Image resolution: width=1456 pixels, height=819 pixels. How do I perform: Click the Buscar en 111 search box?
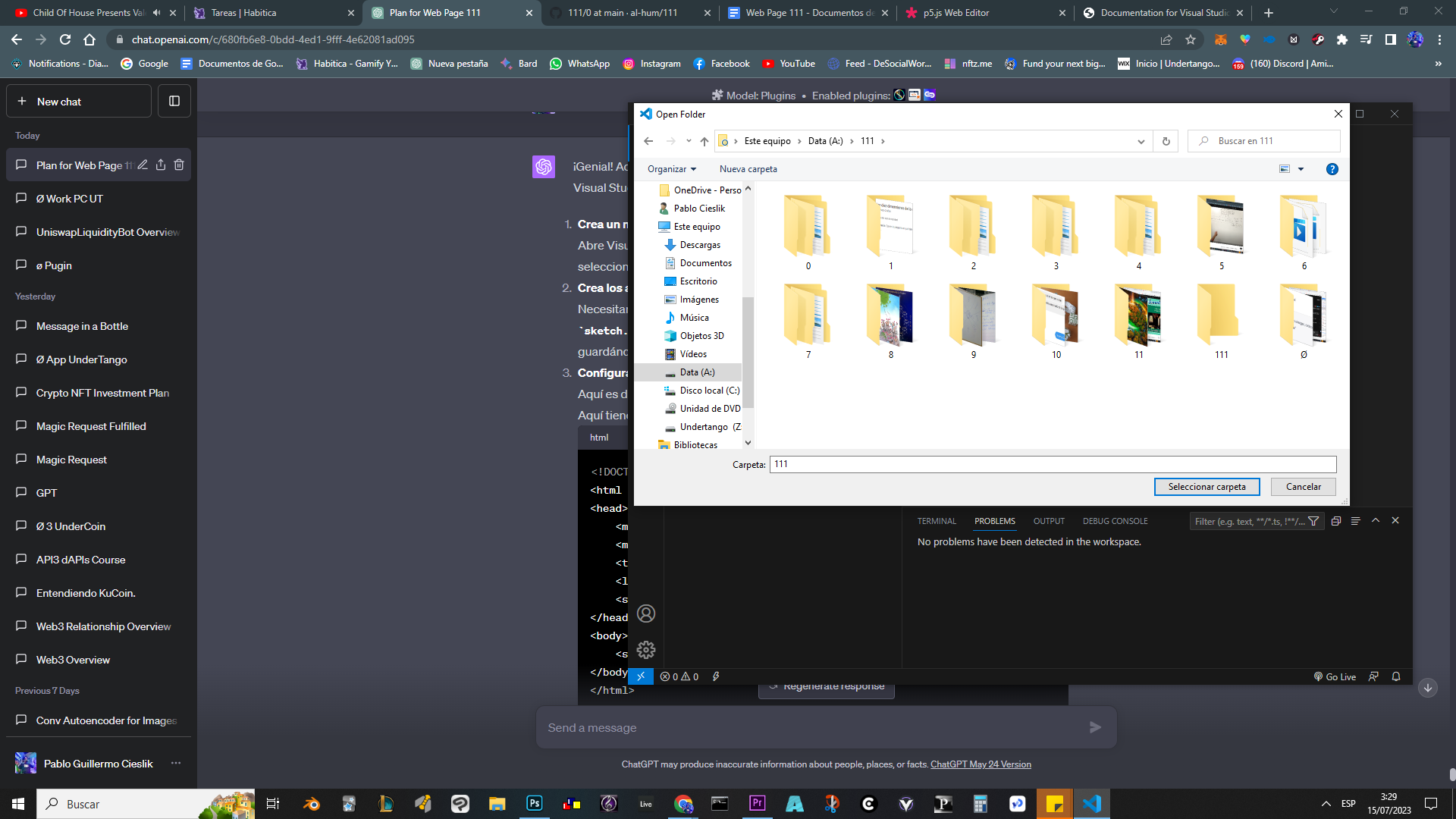(1263, 141)
